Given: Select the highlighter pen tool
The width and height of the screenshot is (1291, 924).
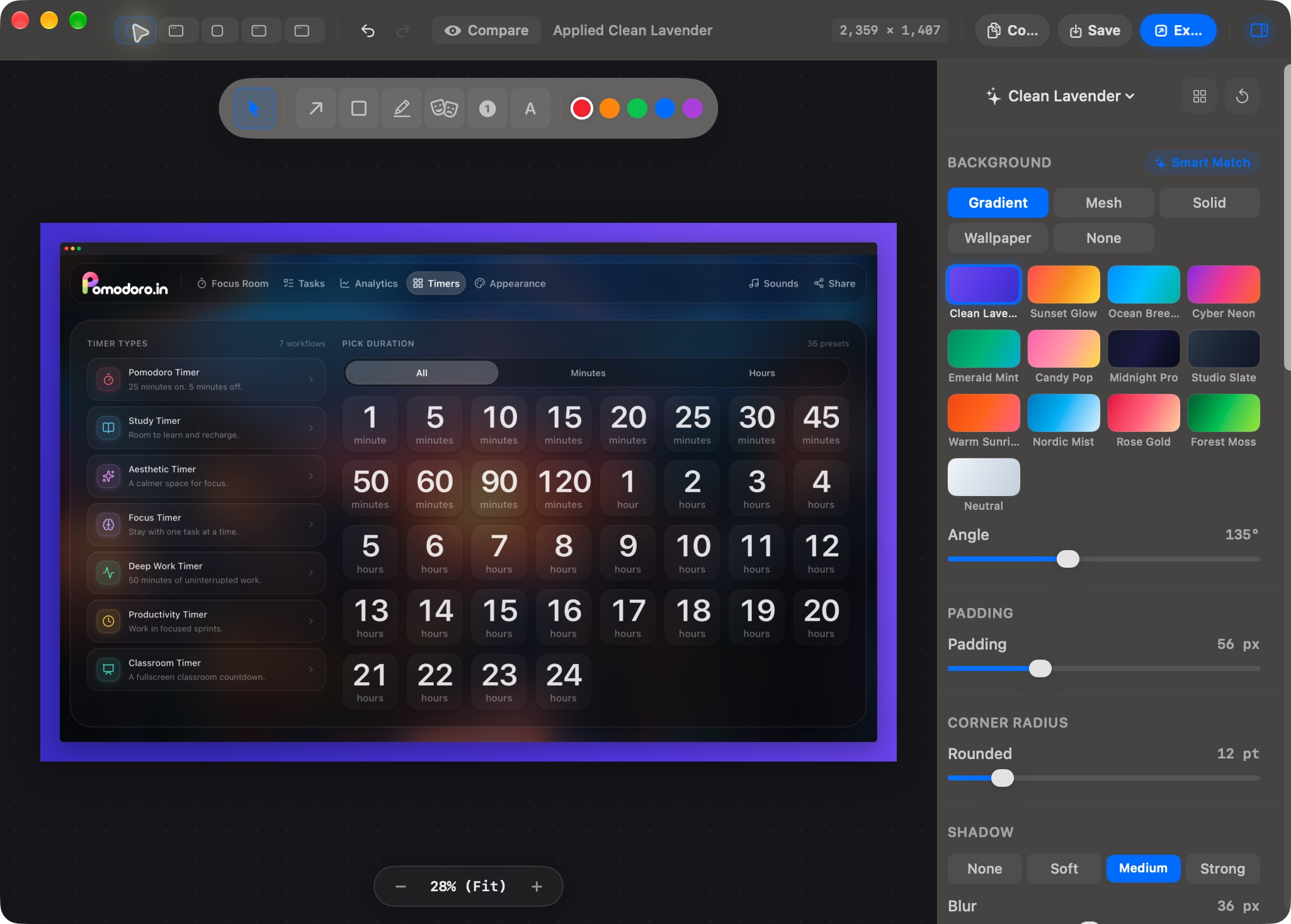Looking at the screenshot, I should coord(402,109).
